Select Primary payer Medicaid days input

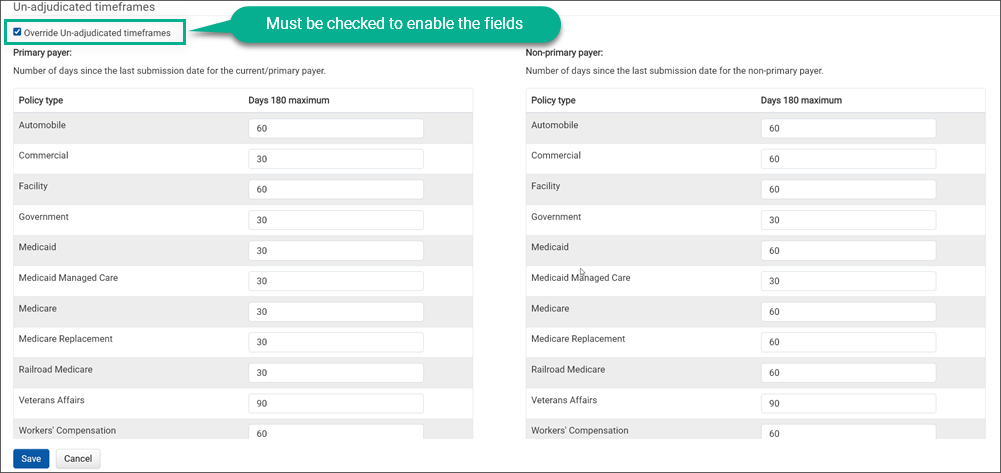coord(336,251)
